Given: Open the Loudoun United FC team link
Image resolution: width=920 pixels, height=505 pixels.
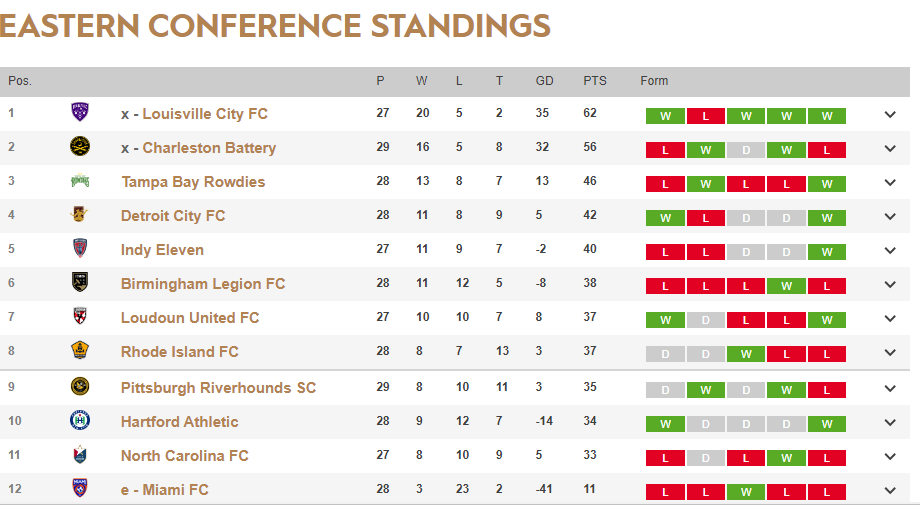Looking at the screenshot, I should pyautogui.click(x=190, y=317).
